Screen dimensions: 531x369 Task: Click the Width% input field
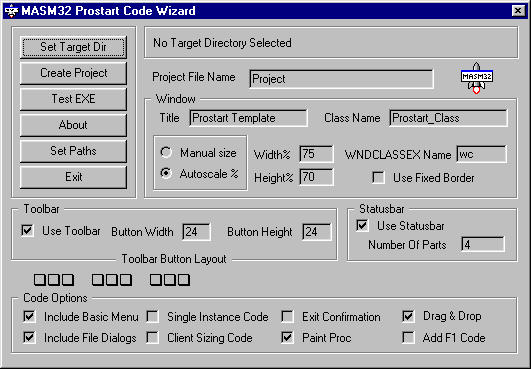click(x=316, y=154)
